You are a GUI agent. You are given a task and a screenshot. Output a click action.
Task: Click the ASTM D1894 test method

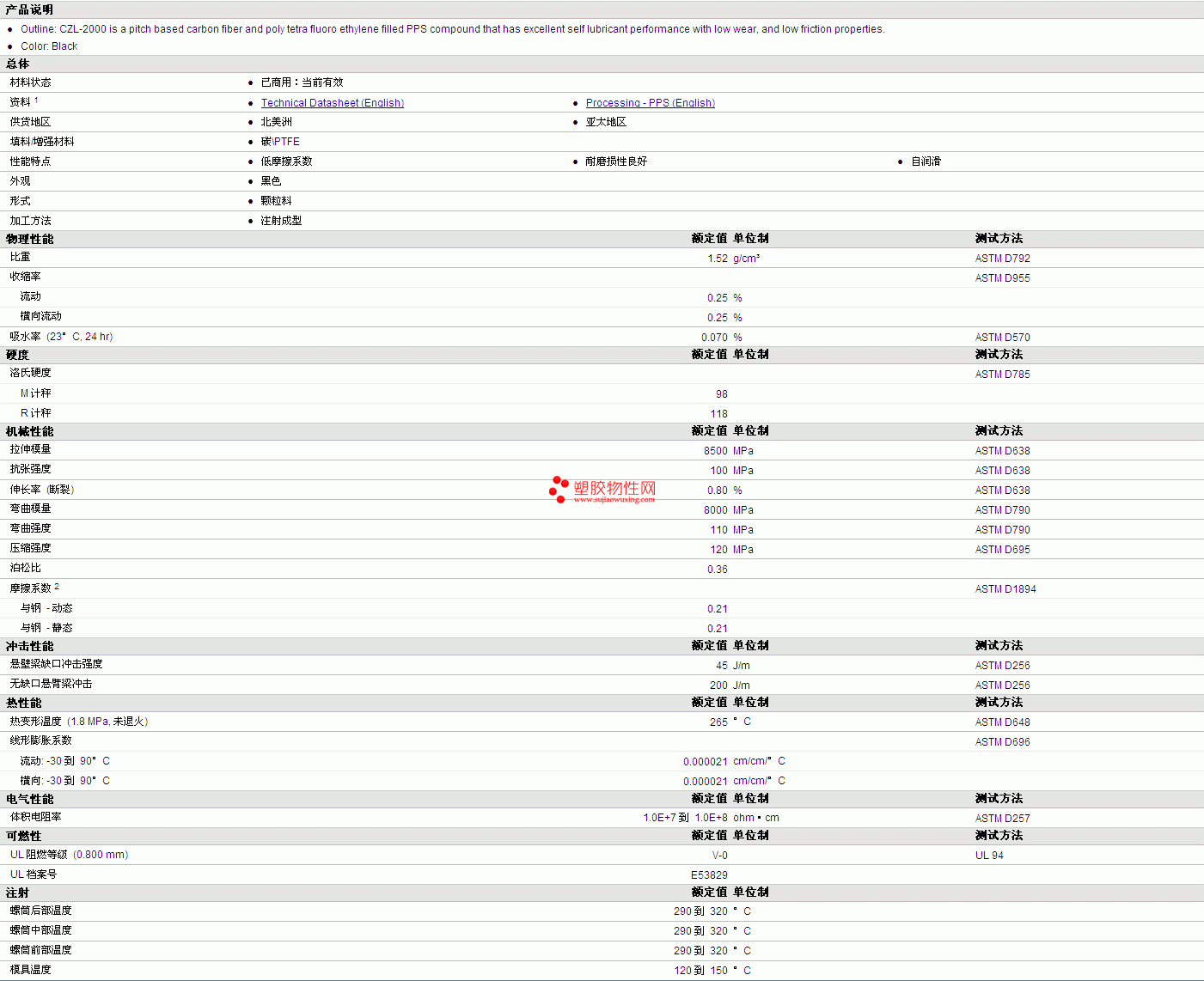pos(1005,589)
